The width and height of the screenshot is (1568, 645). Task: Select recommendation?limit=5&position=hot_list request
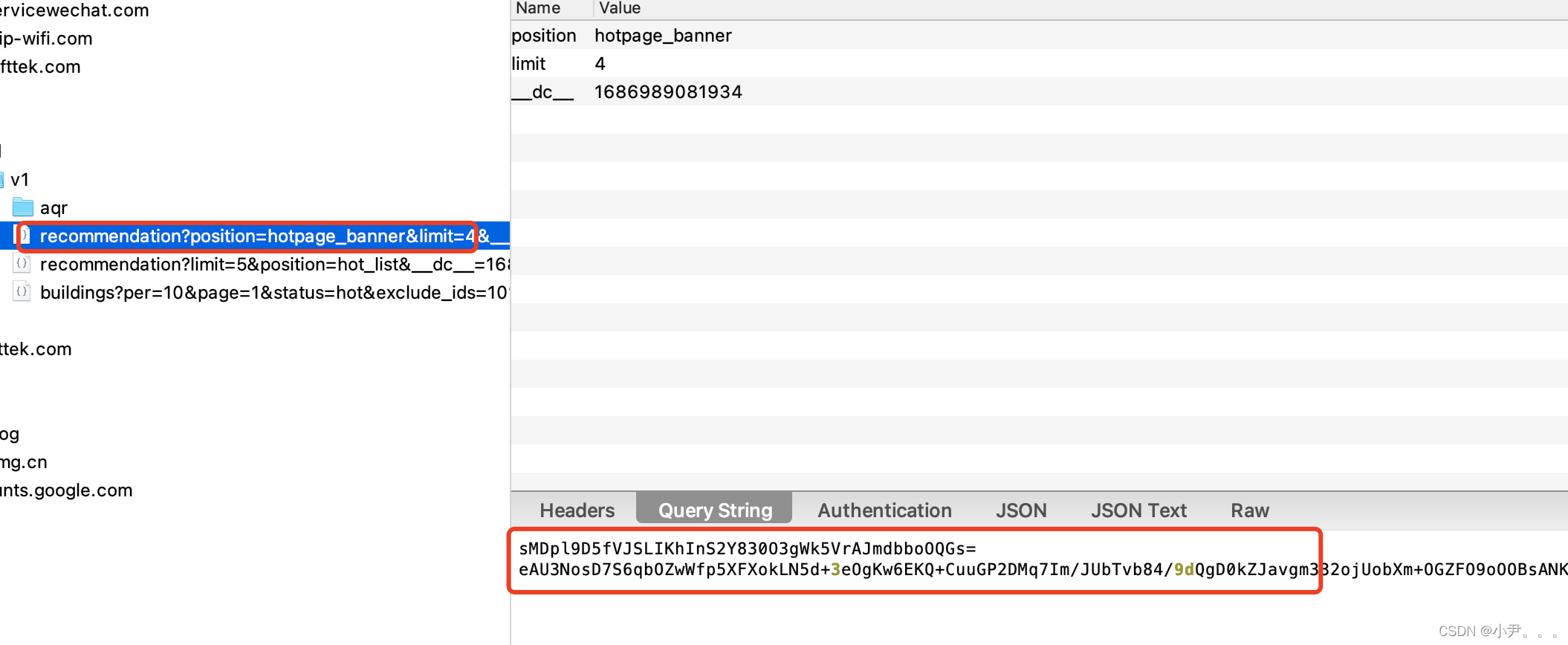coord(274,265)
